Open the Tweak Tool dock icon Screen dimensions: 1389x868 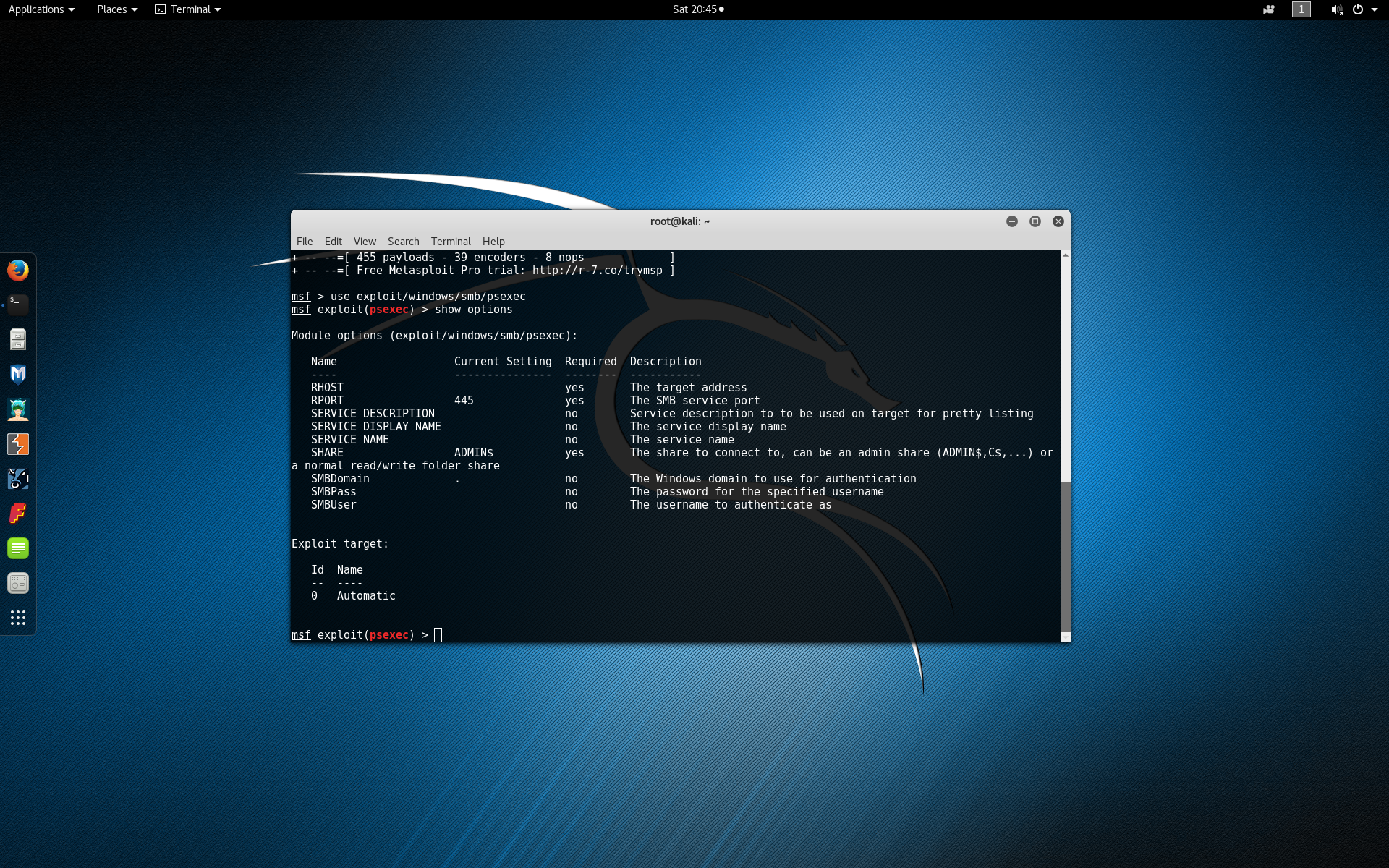pyautogui.click(x=18, y=583)
